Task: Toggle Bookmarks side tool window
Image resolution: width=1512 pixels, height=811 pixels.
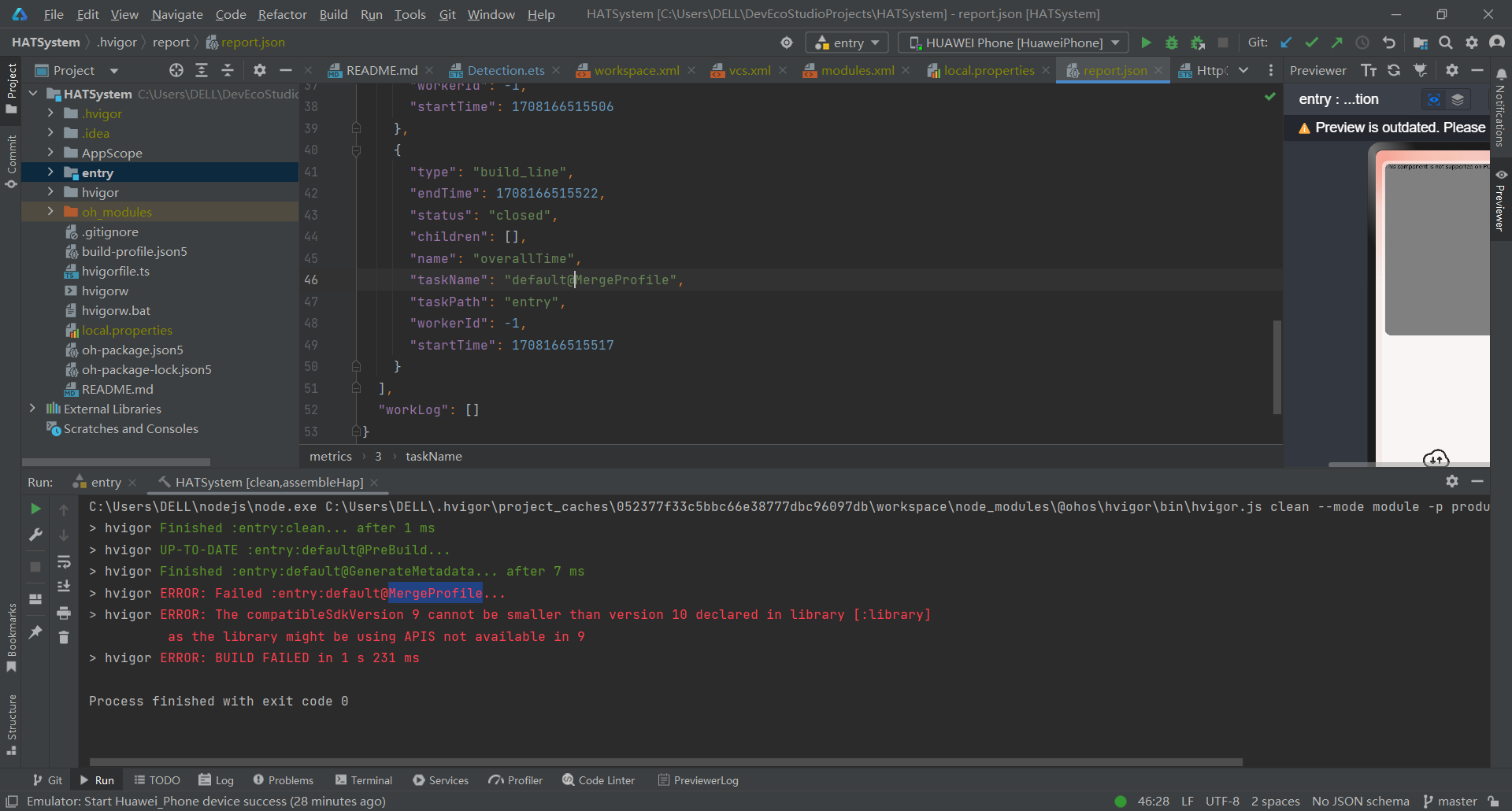Action: click(x=11, y=638)
